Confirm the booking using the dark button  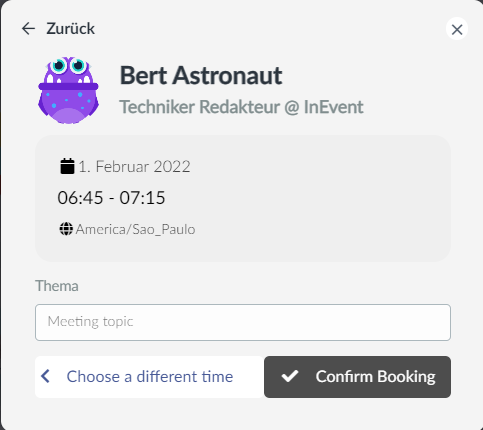click(x=357, y=377)
